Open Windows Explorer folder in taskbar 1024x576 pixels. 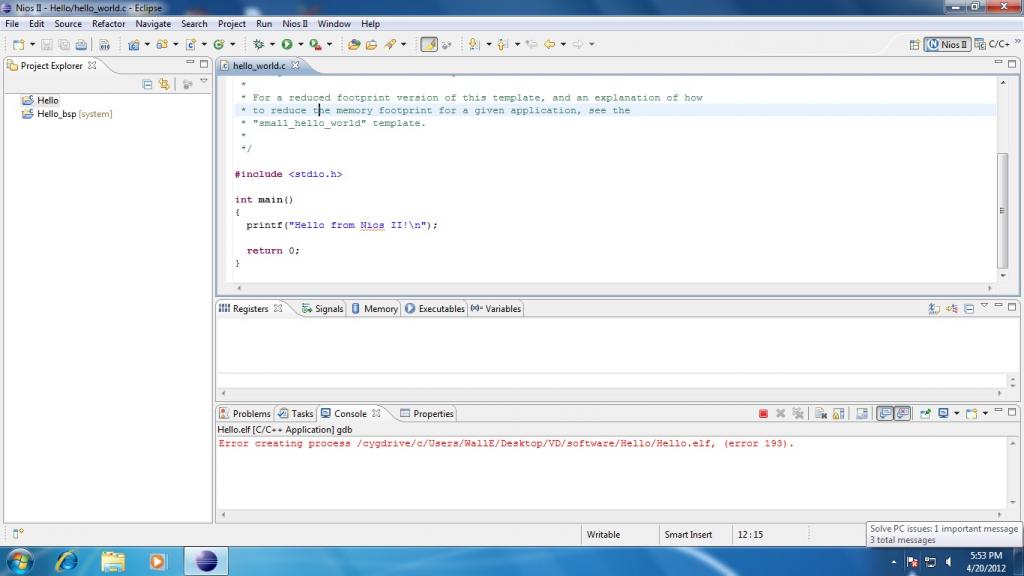click(112, 561)
